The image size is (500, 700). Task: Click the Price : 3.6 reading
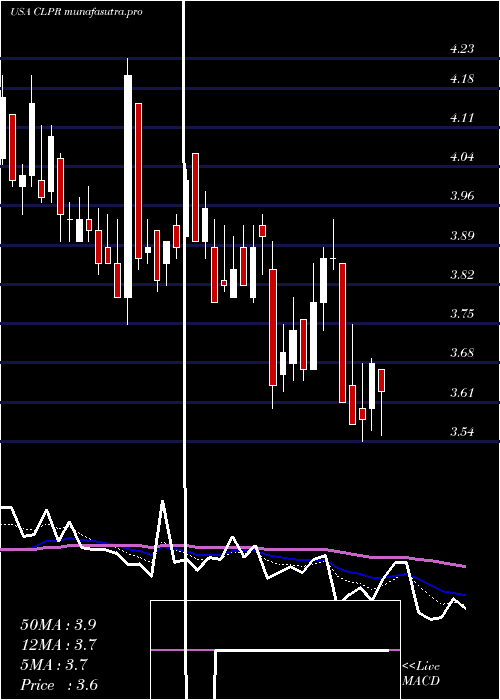(59, 685)
